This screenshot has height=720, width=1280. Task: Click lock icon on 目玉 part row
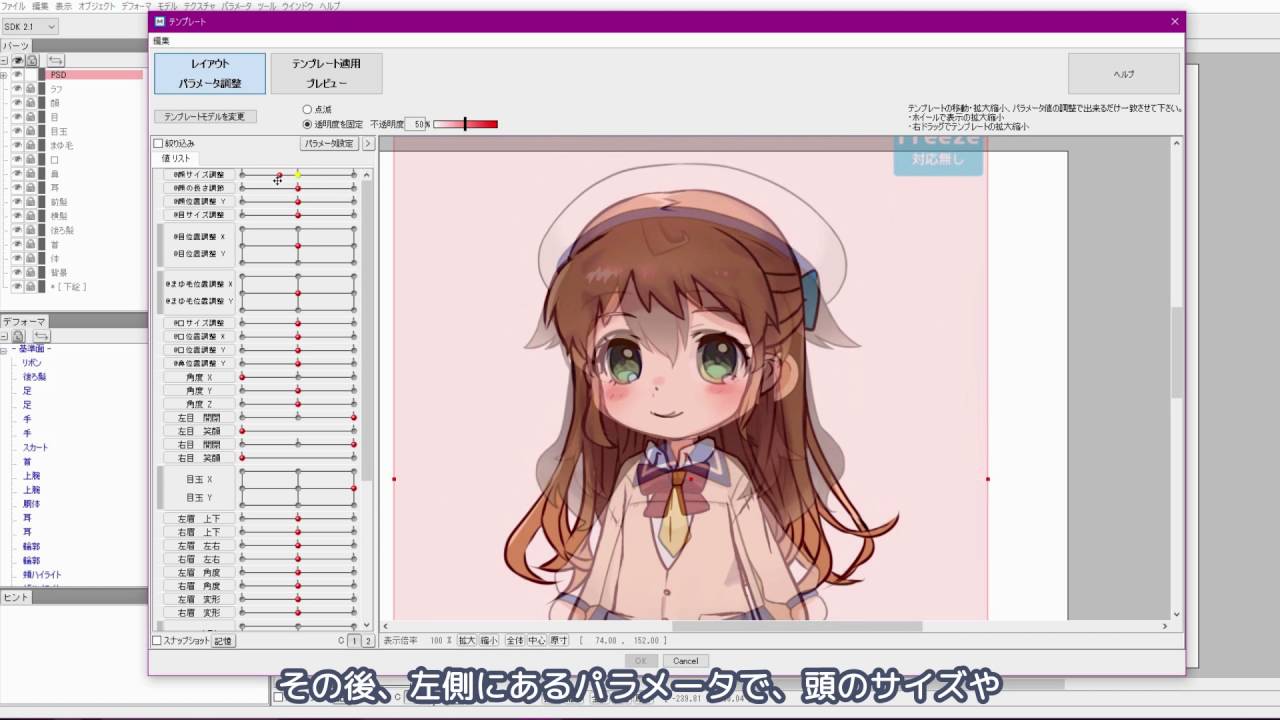tap(31, 131)
